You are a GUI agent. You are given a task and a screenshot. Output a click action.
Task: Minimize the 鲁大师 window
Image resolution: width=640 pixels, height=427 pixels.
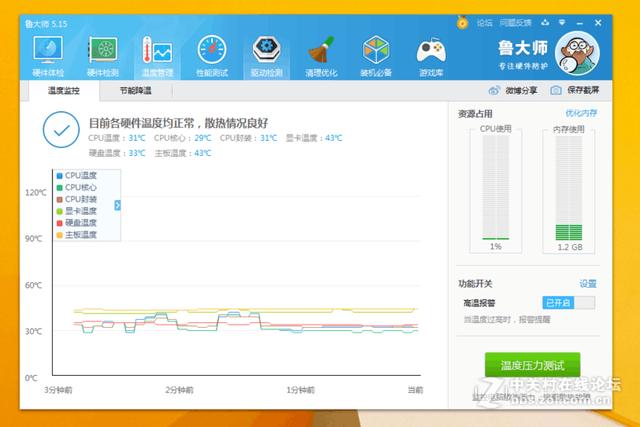point(580,23)
